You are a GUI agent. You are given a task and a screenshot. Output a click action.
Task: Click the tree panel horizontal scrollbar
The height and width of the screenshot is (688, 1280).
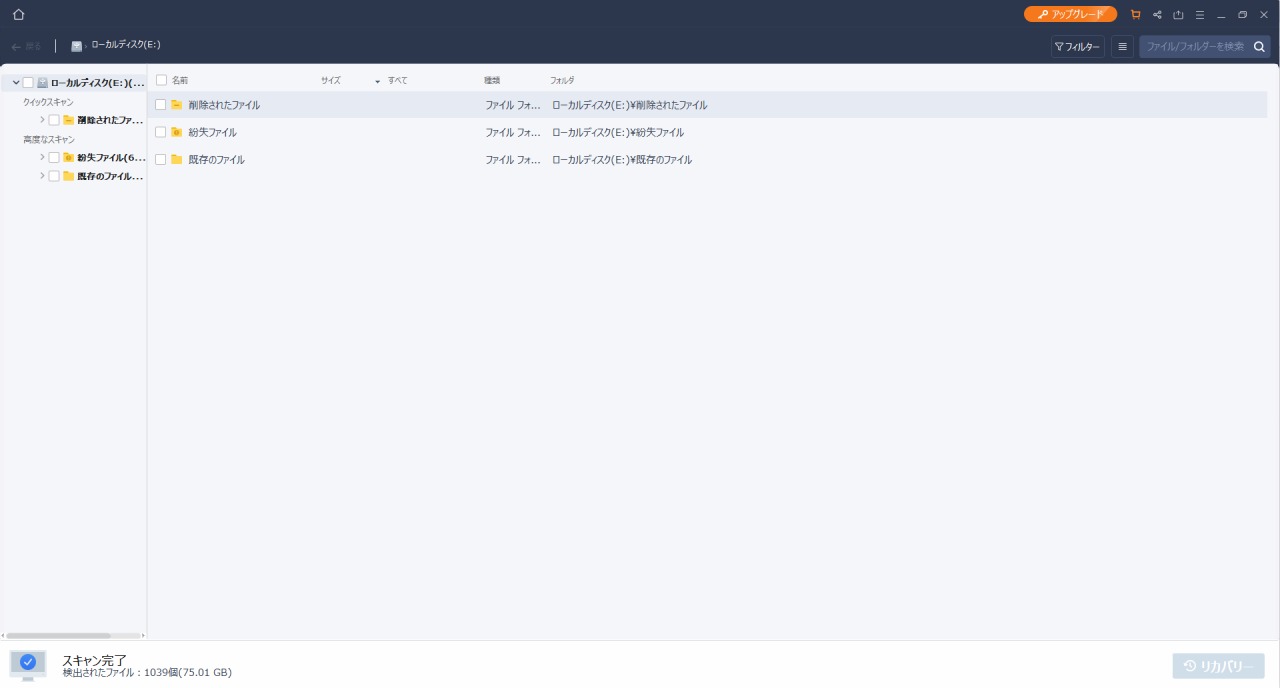pyautogui.click(x=58, y=635)
